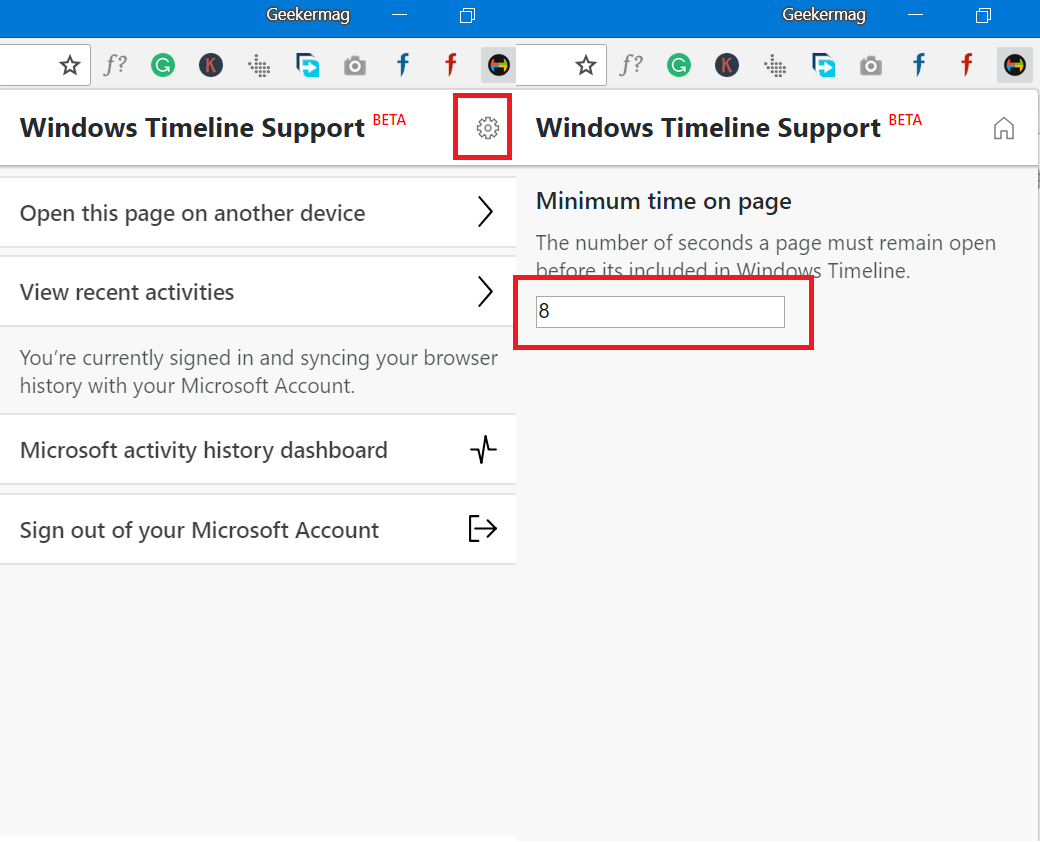Restore down the right Geekermag window
Screen dimensions: 1040x842
[x=984, y=15]
